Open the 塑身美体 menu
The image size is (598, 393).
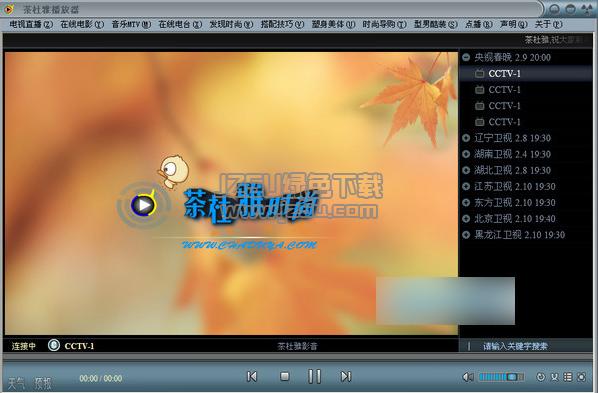(333, 24)
